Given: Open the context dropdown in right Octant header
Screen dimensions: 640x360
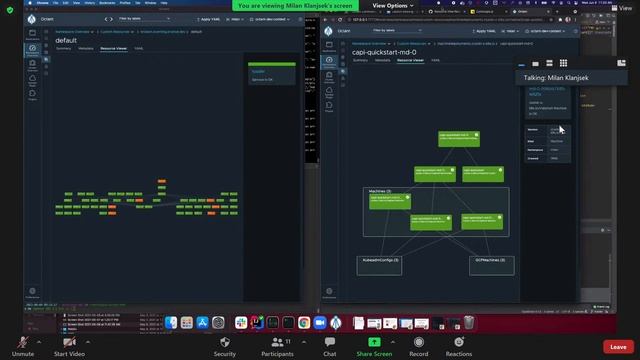Looking at the screenshot, I should (x=545, y=31).
